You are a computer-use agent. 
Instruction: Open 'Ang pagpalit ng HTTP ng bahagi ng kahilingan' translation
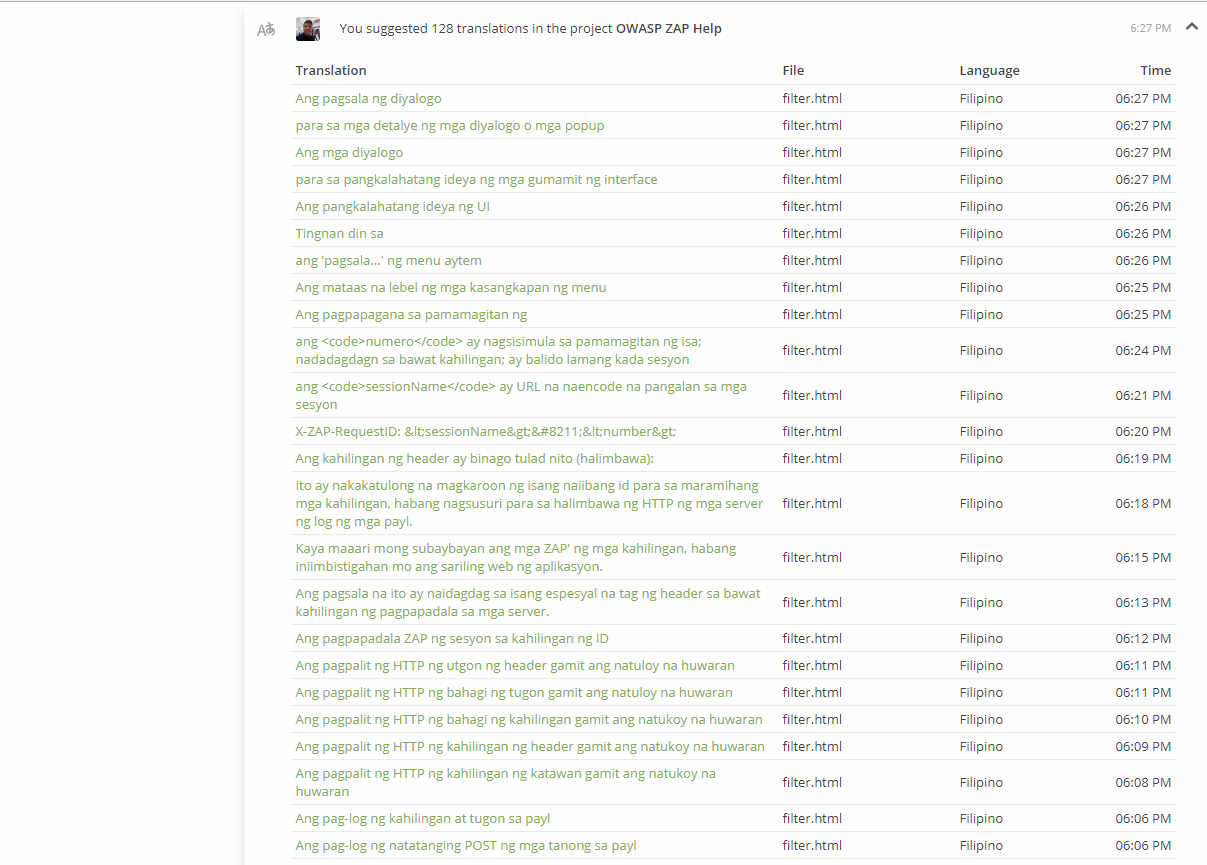coord(529,719)
